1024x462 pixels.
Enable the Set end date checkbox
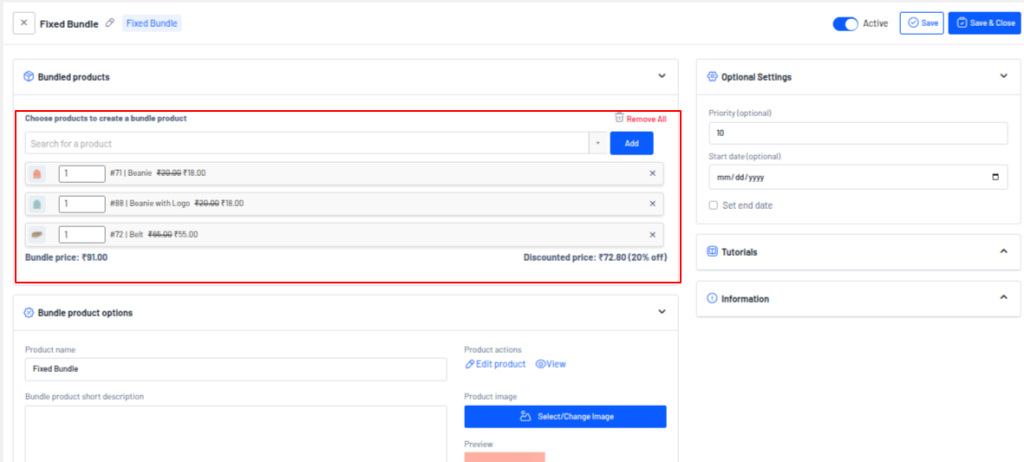[713, 205]
